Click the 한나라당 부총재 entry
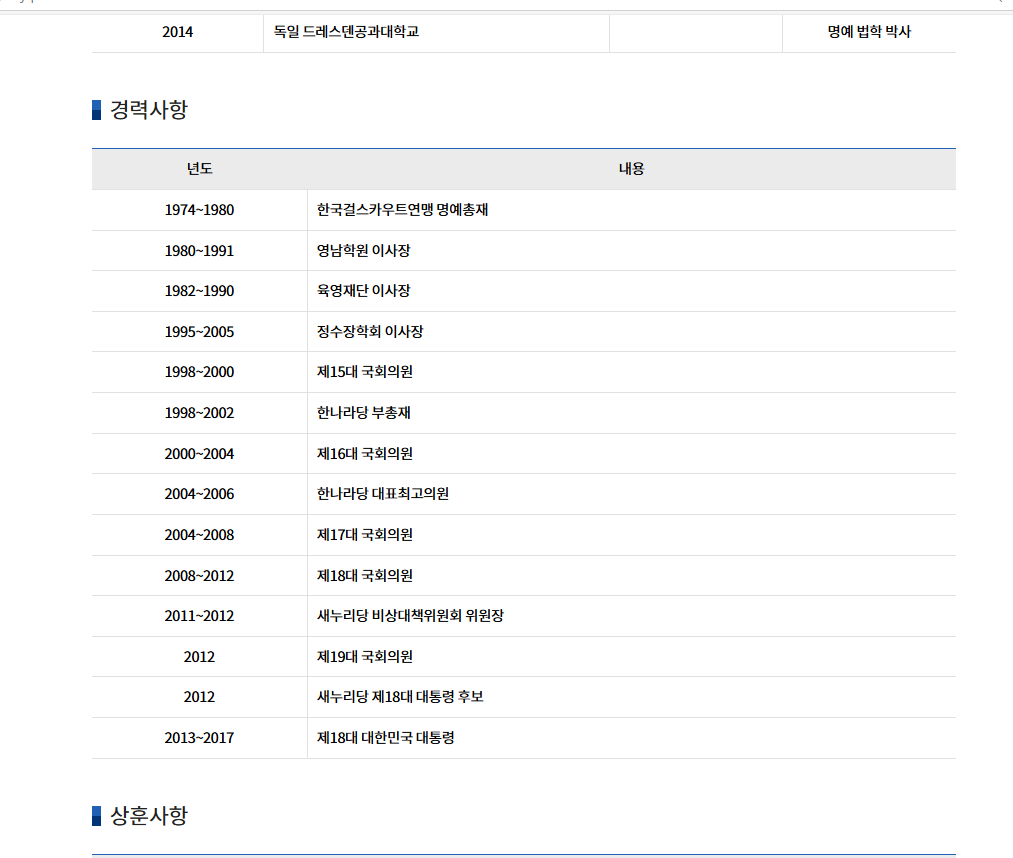Viewport: 1013px width, 858px height. pyautogui.click(x=364, y=412)
